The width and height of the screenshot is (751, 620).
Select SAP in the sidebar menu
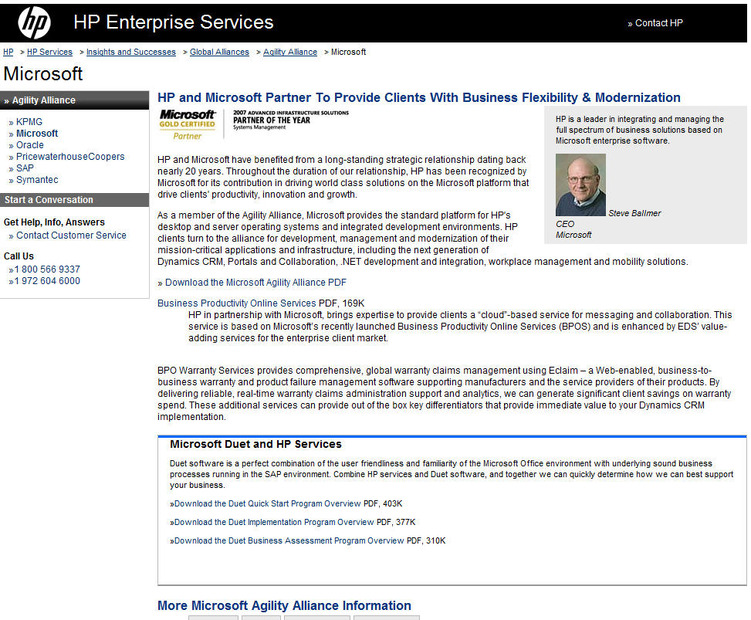pos(25,168)
